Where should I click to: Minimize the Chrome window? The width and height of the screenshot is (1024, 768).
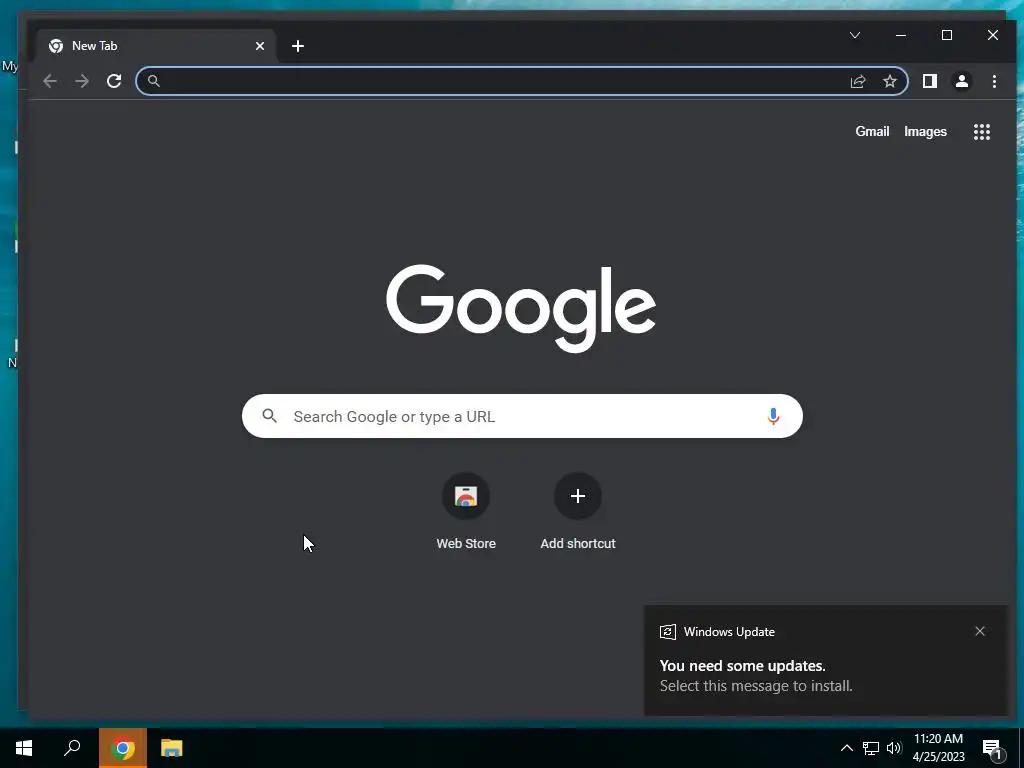pos(901,35)
